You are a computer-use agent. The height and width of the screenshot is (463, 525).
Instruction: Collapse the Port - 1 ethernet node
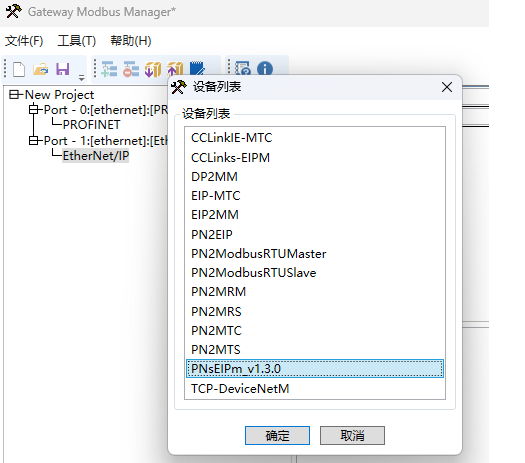tap(33, 140)
